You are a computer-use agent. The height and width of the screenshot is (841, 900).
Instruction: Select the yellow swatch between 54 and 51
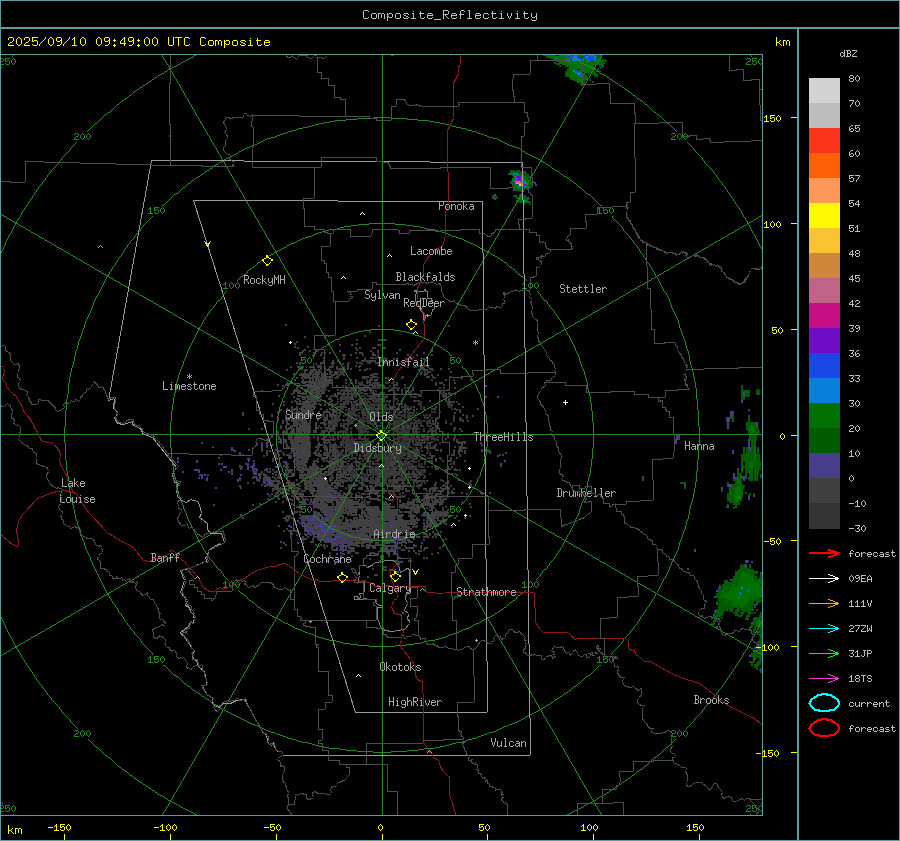coord(824,216)
